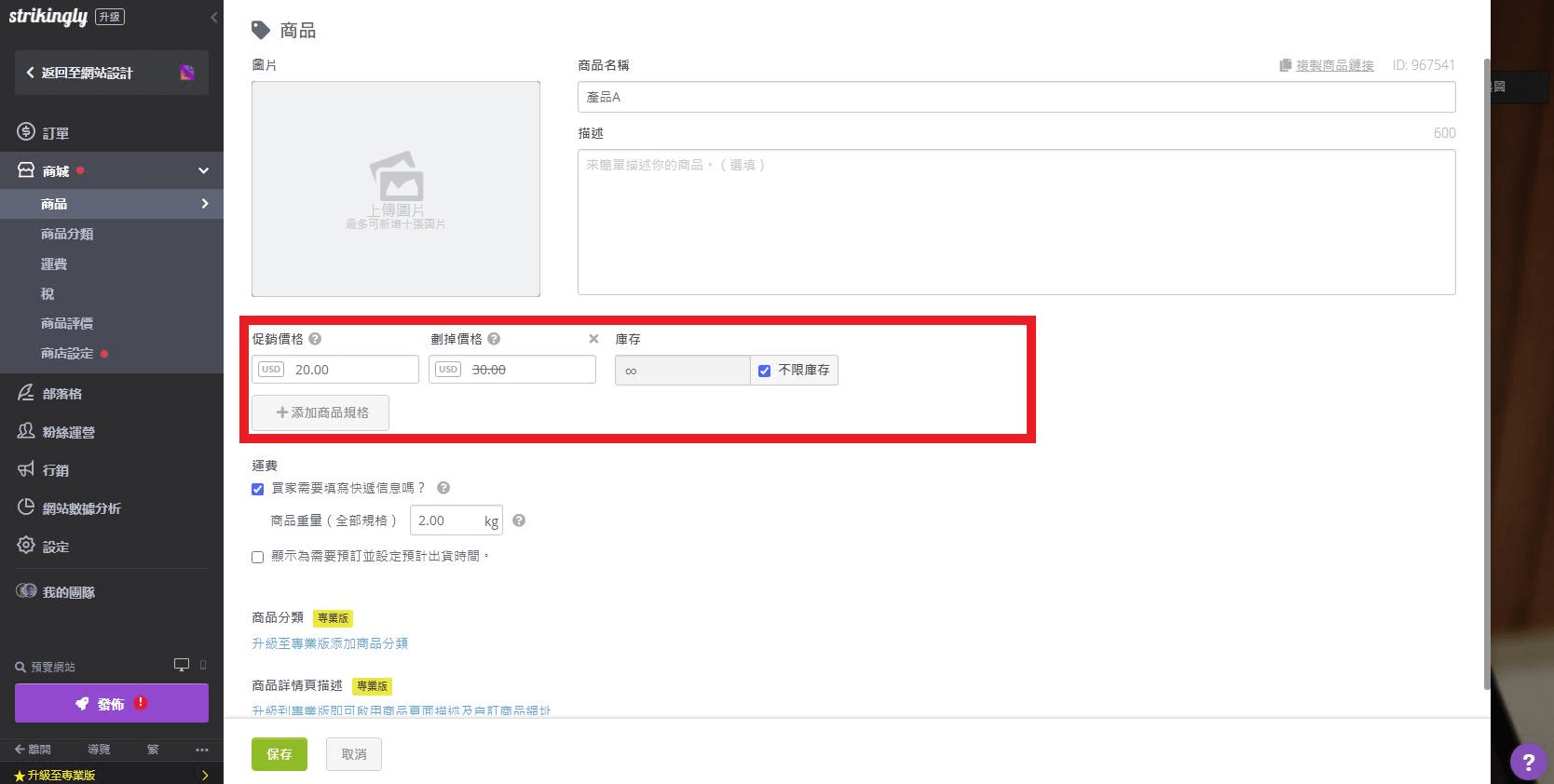The height and width of the screenshot is (784, 1554).
Task: Open 我的團隊 team section
Action: point(68,592)
